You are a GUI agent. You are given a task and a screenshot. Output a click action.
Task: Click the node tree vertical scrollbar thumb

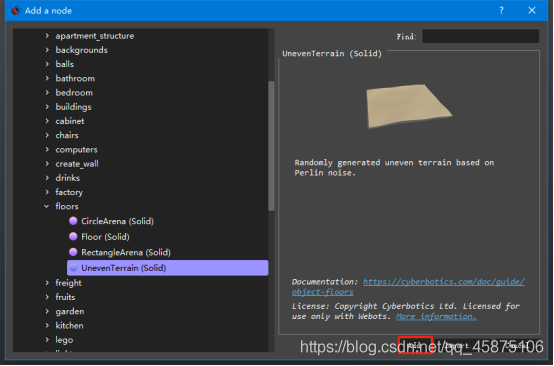271,146
